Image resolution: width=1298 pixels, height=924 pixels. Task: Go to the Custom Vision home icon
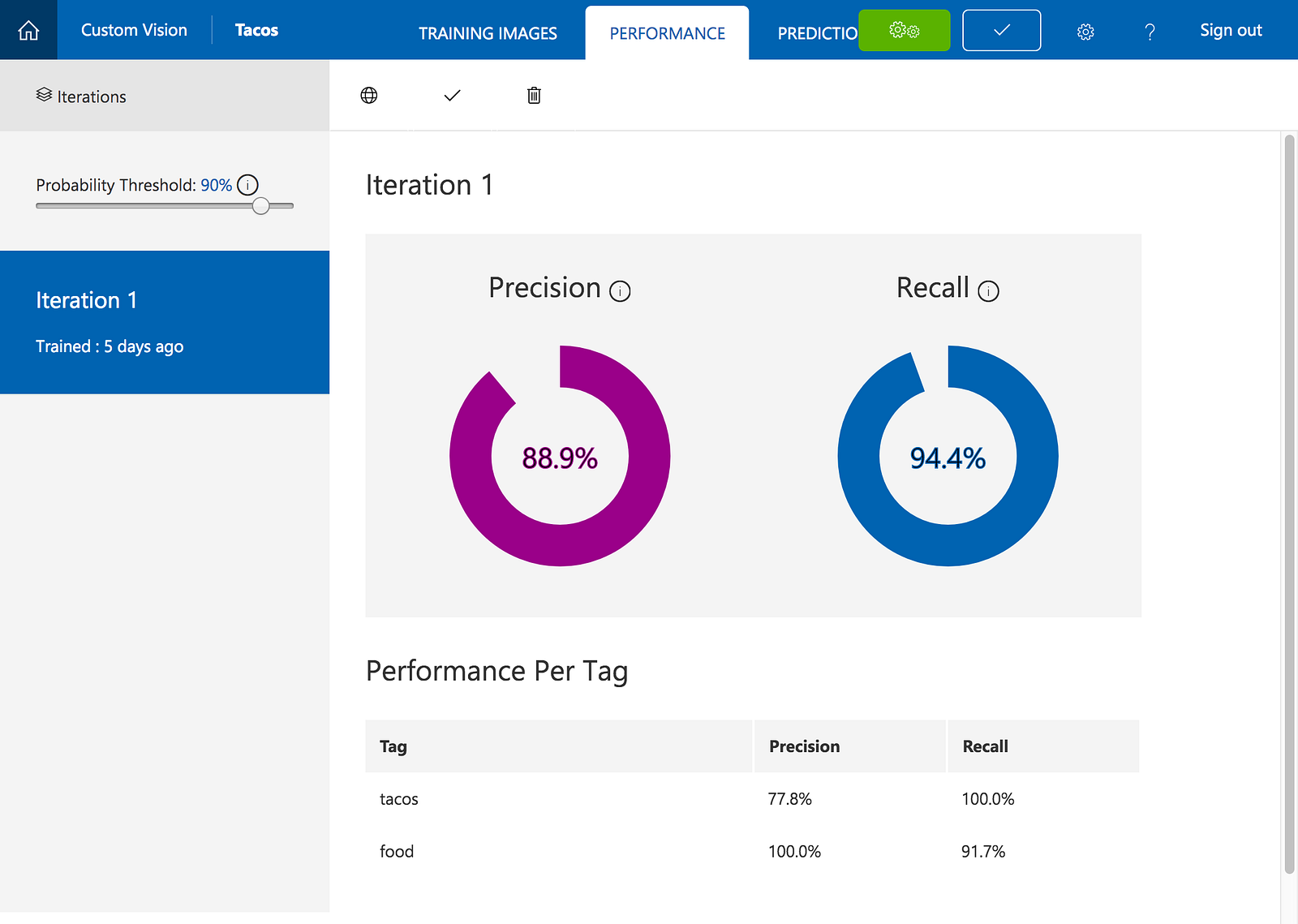point(28,30)
